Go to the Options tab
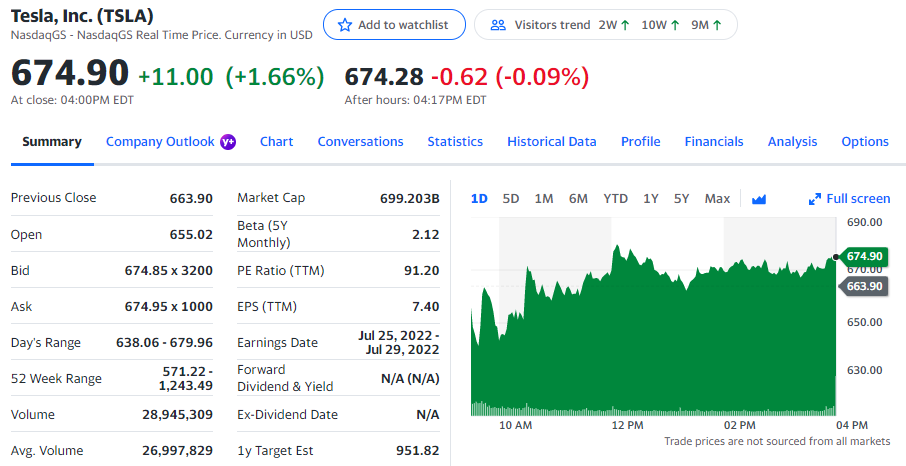The width and height of the screenshot is (906, 466). click(865, 142)
